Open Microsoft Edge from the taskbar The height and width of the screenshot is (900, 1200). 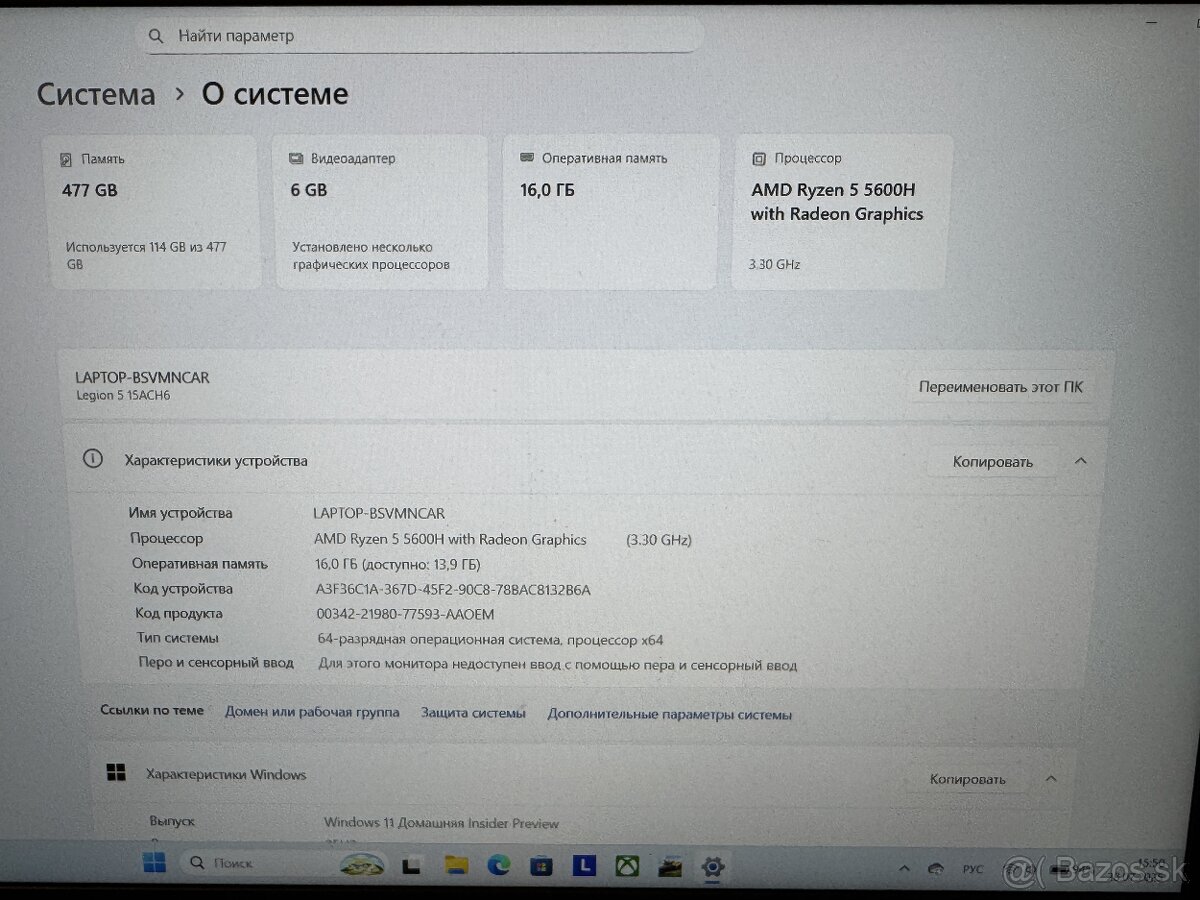click(x=497, y=866)
